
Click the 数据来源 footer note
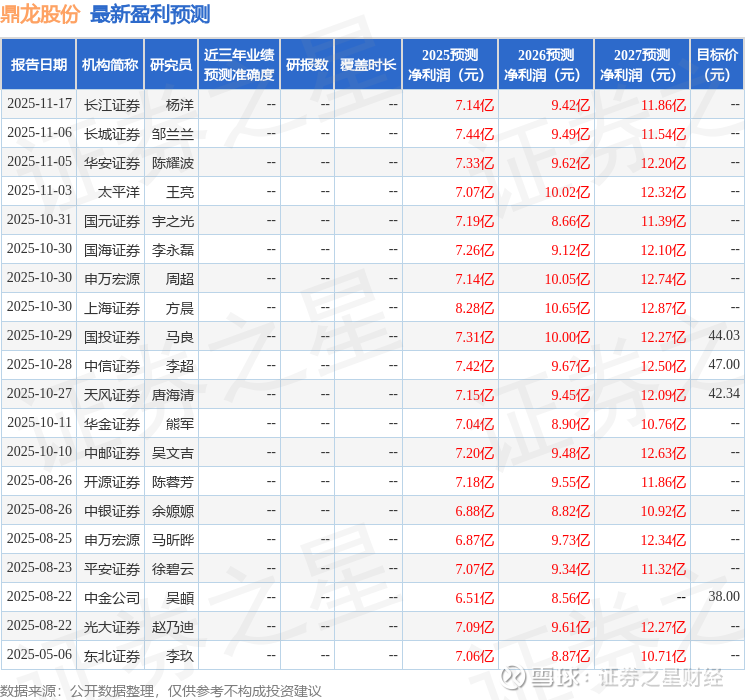point(161,690)
